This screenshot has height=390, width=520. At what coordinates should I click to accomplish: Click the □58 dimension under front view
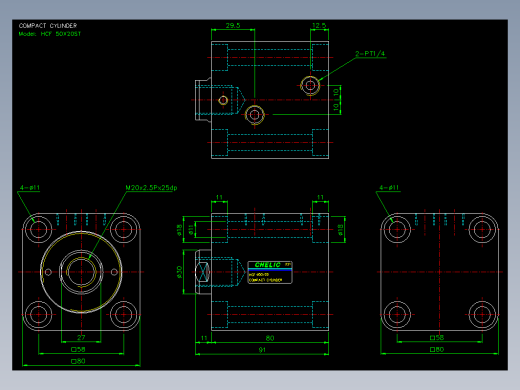(78, 349)
